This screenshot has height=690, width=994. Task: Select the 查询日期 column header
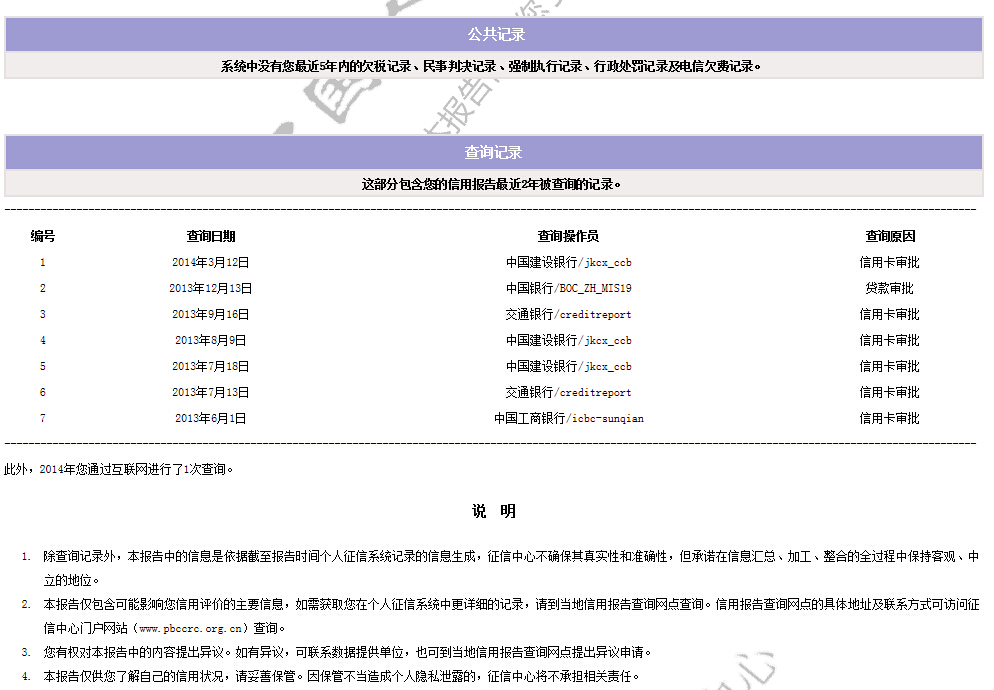(x=210, y=236)
